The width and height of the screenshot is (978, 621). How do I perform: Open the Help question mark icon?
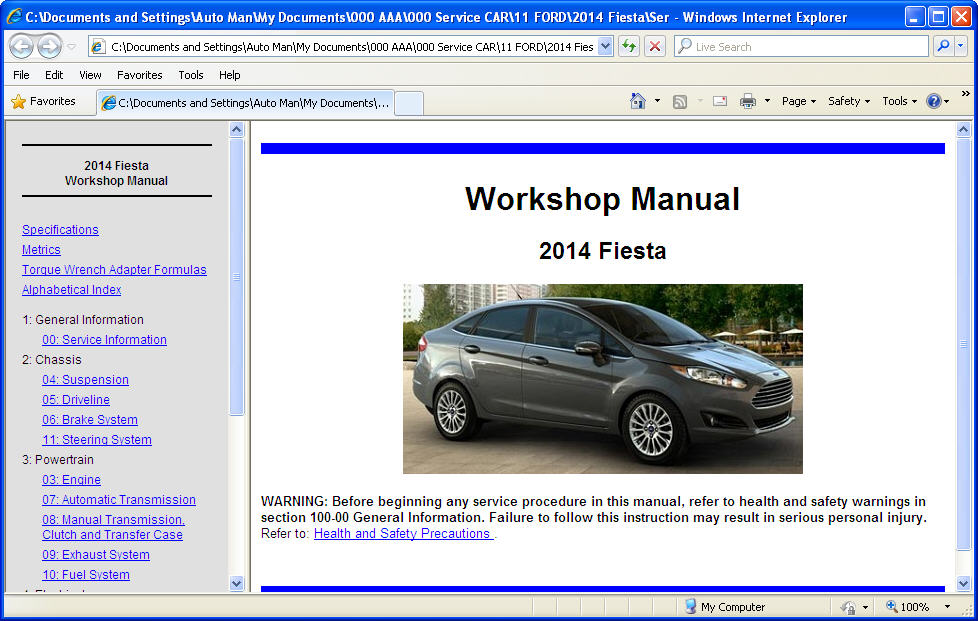coord(933,101)
